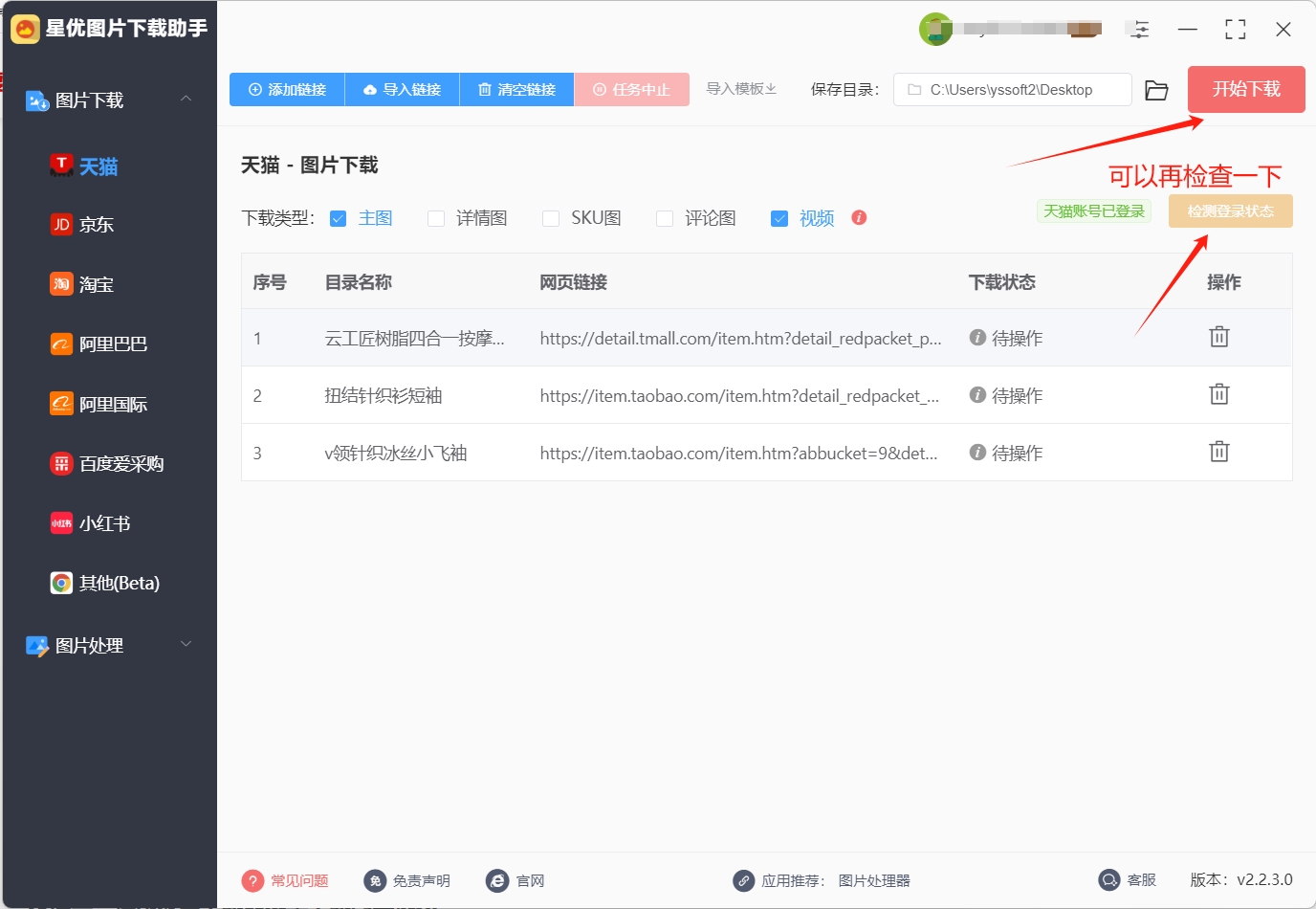Open the 百度爱采购 sidebar entry
The image size is (1316, 909).
[x=107, y=464]
